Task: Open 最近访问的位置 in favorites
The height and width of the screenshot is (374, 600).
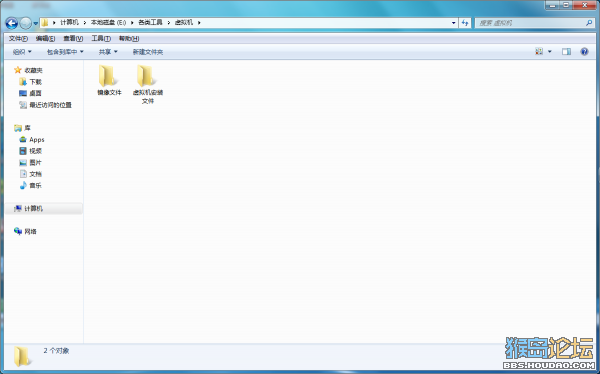Action: (45, 105)
